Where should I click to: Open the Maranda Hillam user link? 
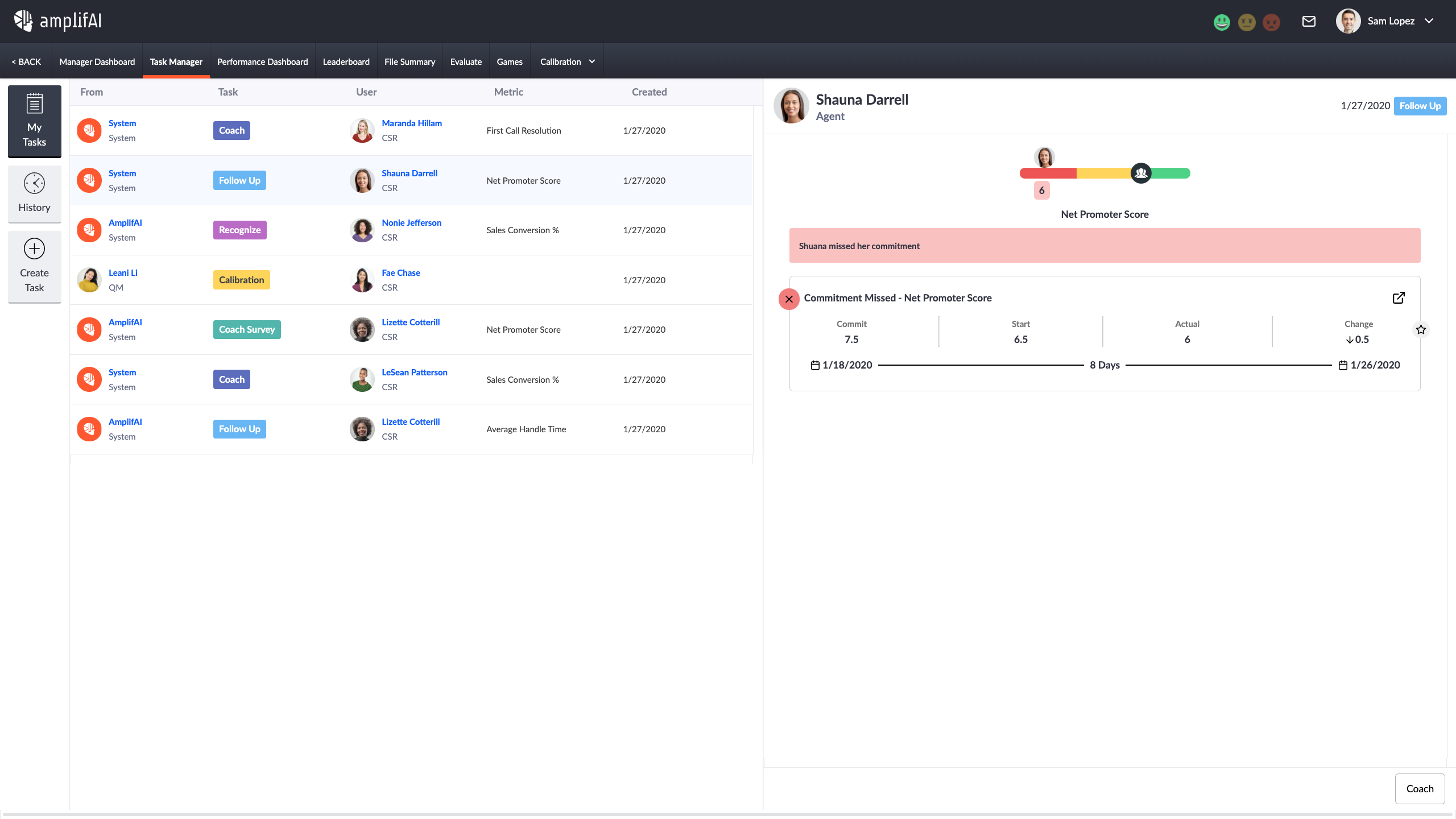coord(411,123)
